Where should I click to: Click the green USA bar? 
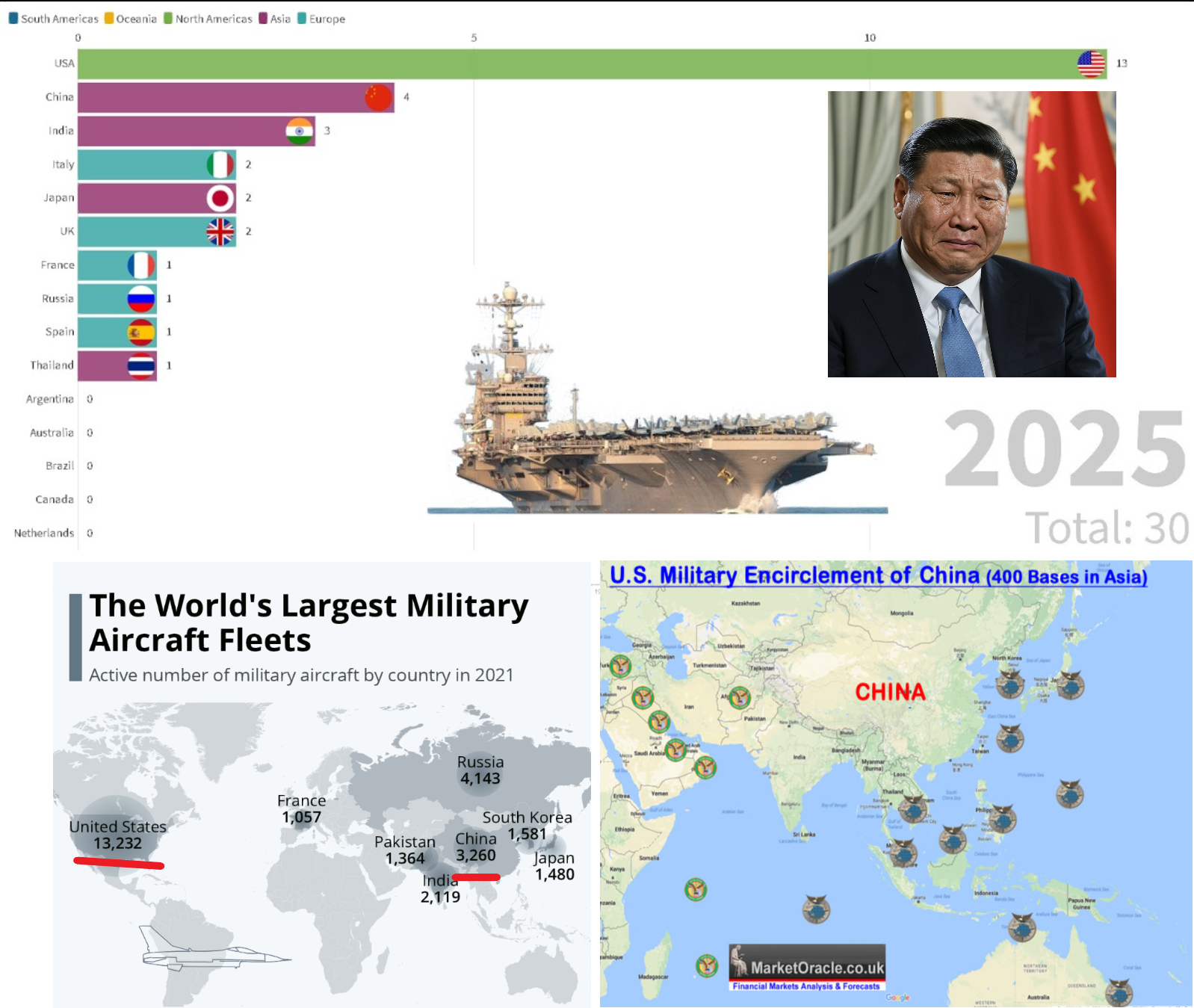[593, 64]
